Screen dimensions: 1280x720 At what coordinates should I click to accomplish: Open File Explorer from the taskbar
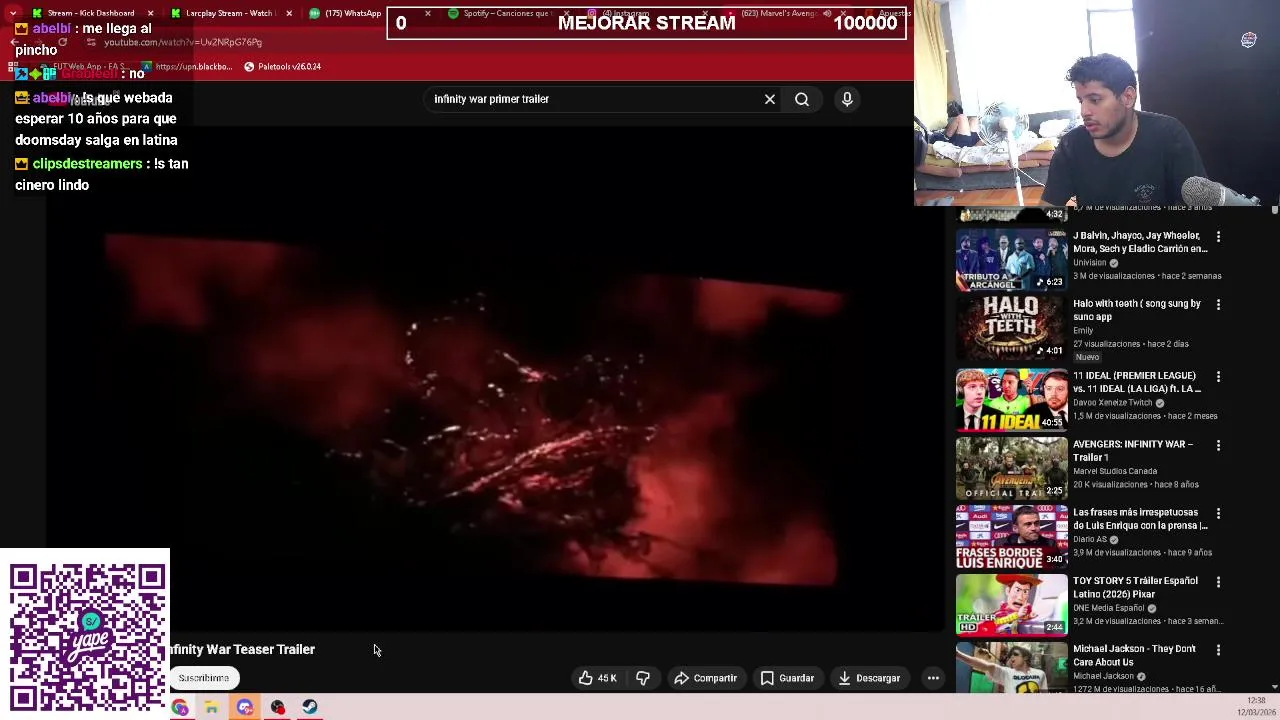[x=212, y=708]
